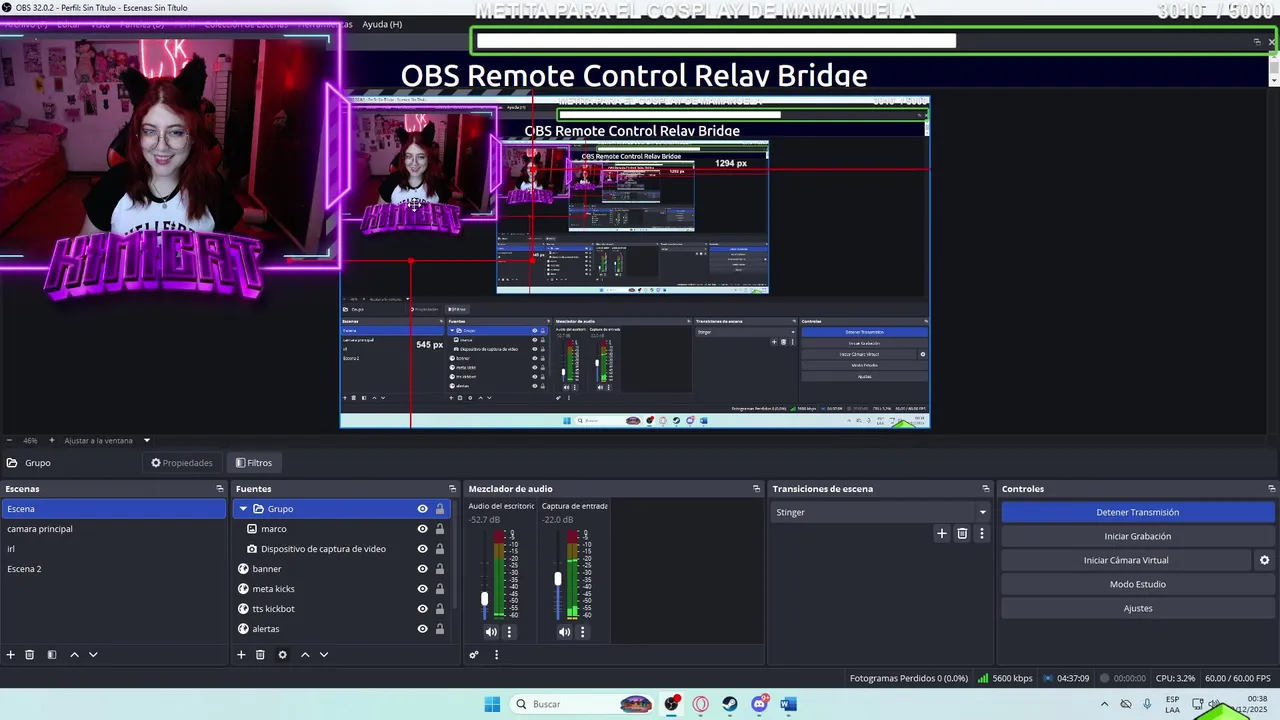
Task: Add a scene transition plus icon
Action: pos(941,534)
